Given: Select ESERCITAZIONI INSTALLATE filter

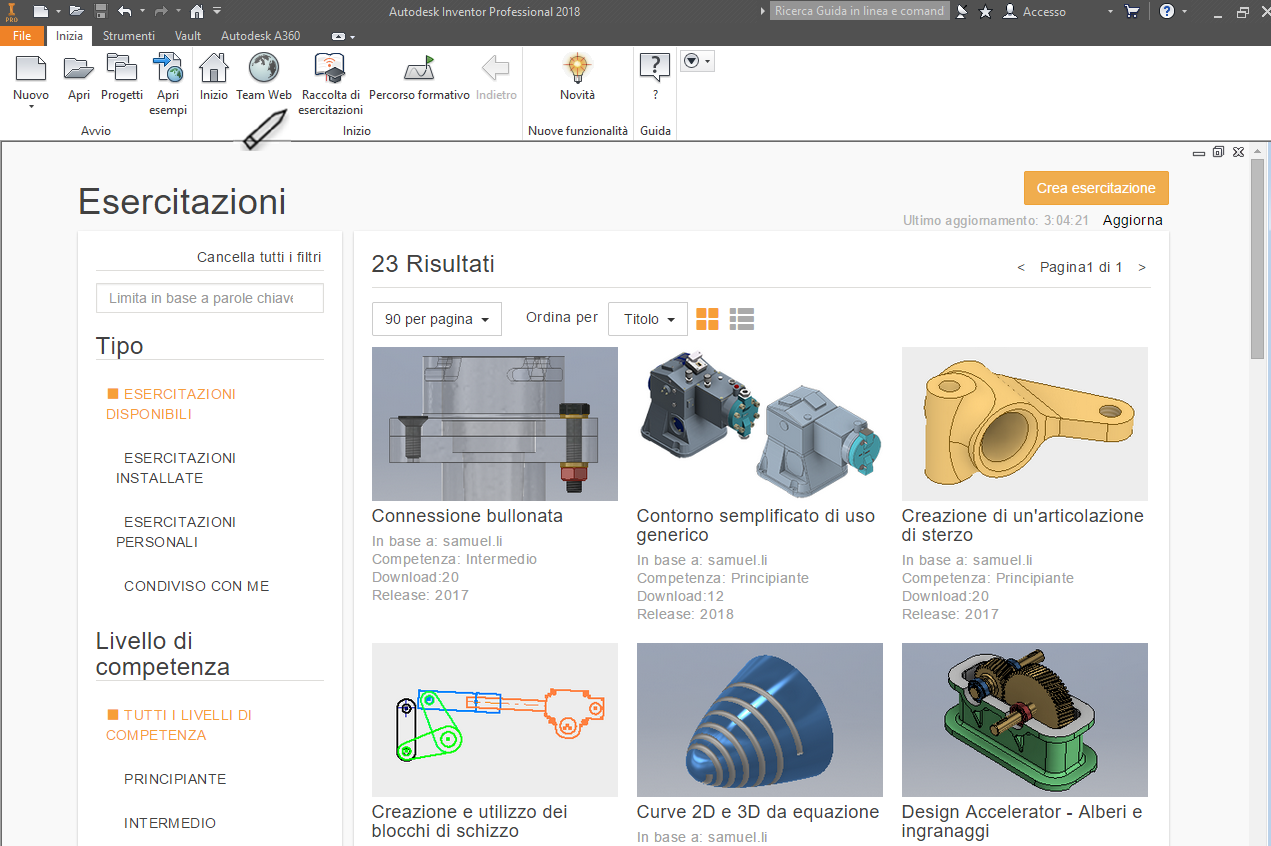Looking at the screenshot, I should [x=176, y=468].
